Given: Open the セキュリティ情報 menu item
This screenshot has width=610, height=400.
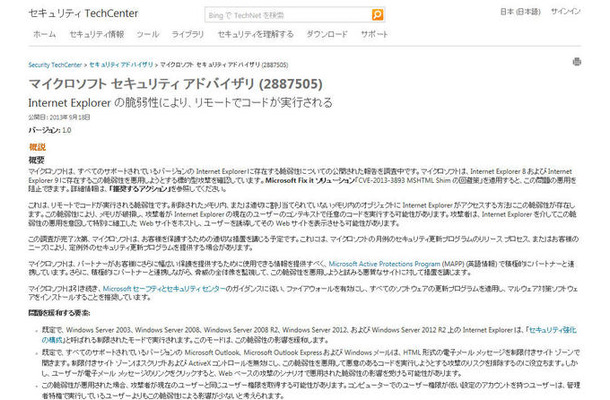Looking at the screenshot, I should [x=96, y=34].
